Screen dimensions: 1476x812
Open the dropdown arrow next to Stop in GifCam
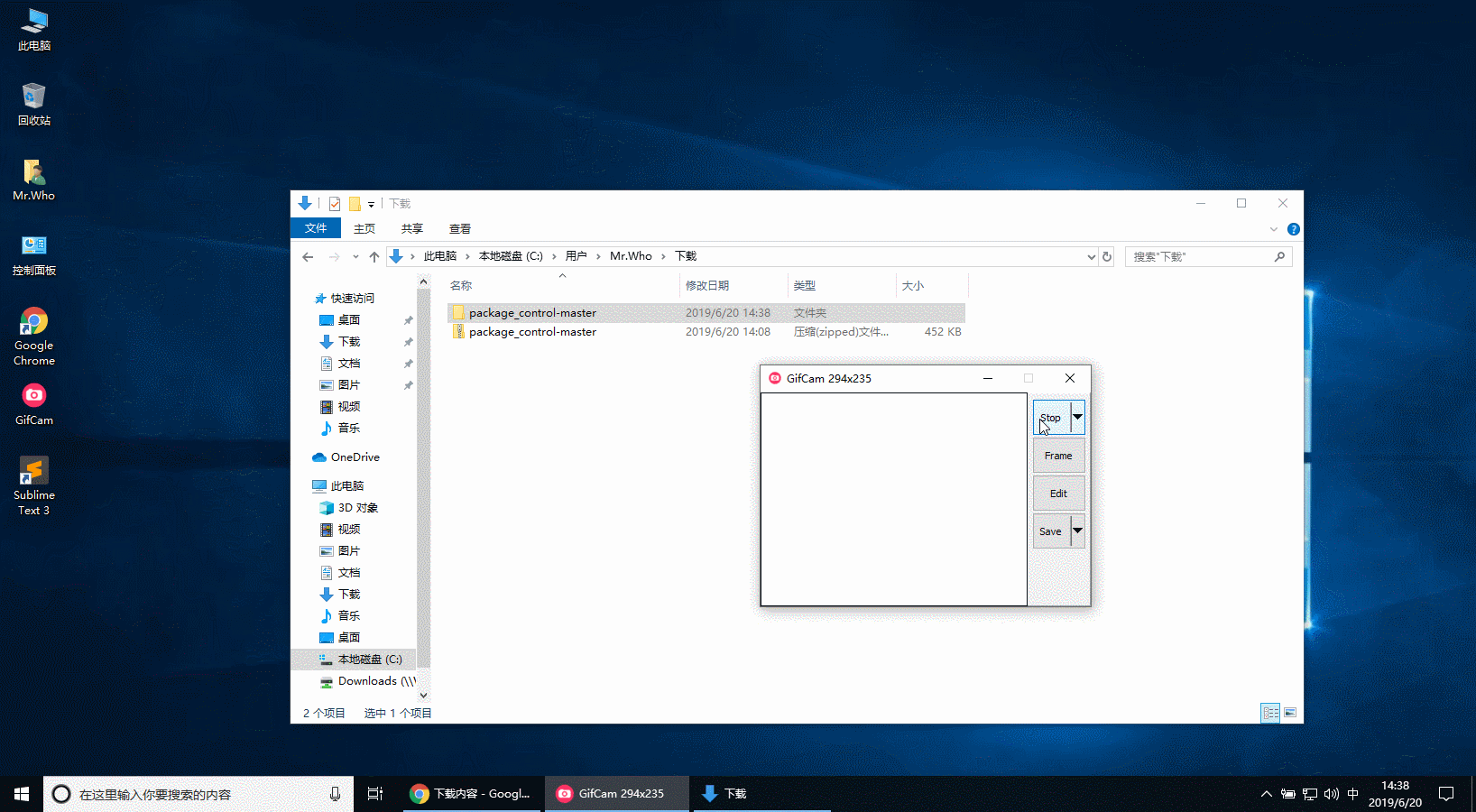click(1077, 418)
